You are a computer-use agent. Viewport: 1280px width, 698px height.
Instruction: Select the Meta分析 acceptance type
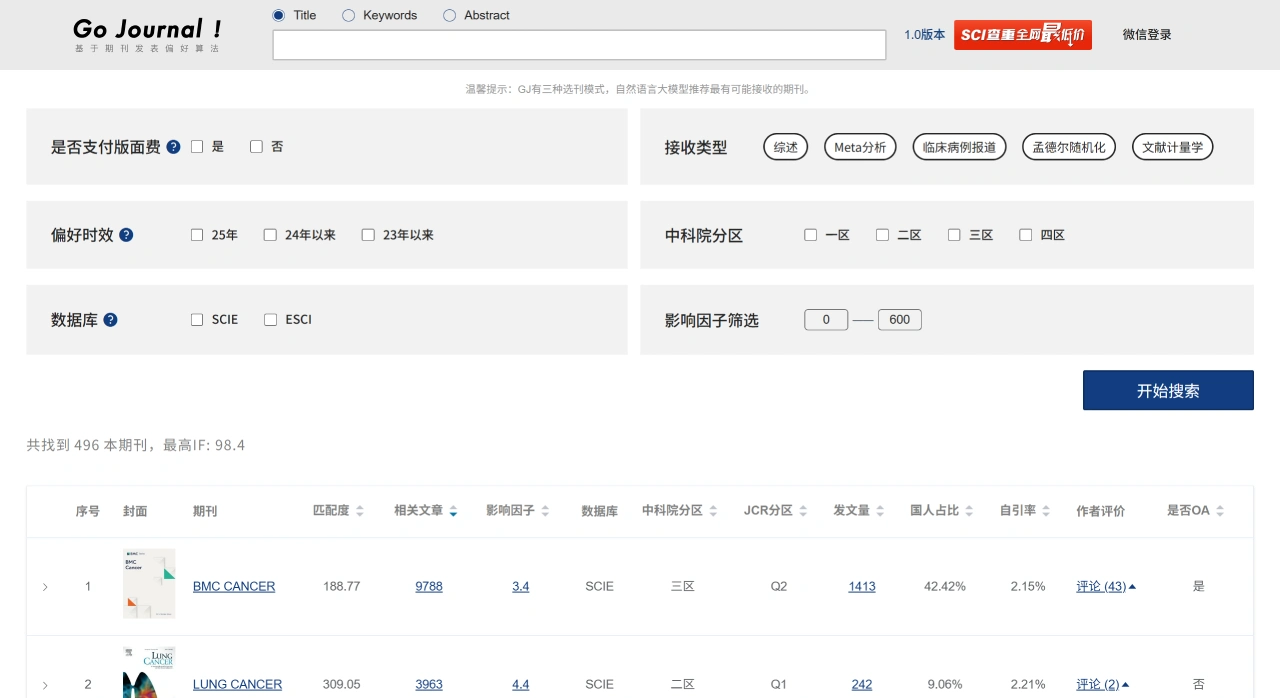pos(860,147)
